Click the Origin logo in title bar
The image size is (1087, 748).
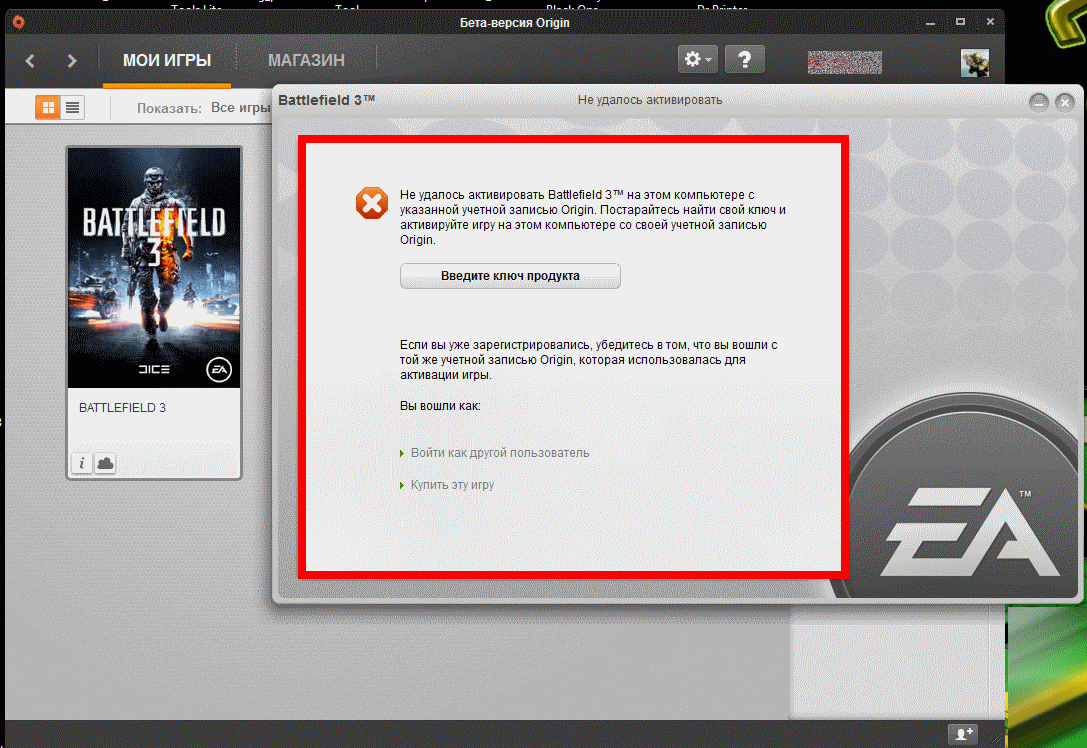pos(18,21)
